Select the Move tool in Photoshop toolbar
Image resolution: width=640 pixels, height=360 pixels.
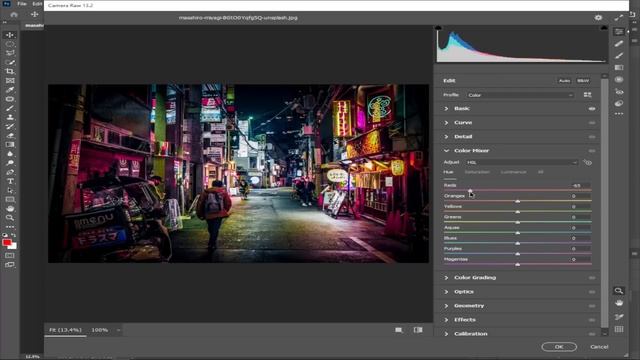point(10,35)
